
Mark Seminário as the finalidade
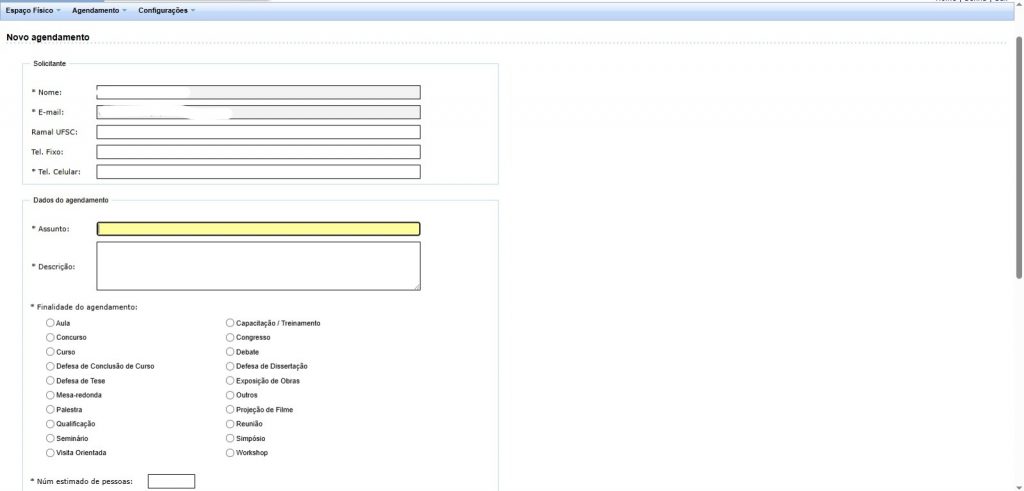pyautogui.click(x=51, y=439)
